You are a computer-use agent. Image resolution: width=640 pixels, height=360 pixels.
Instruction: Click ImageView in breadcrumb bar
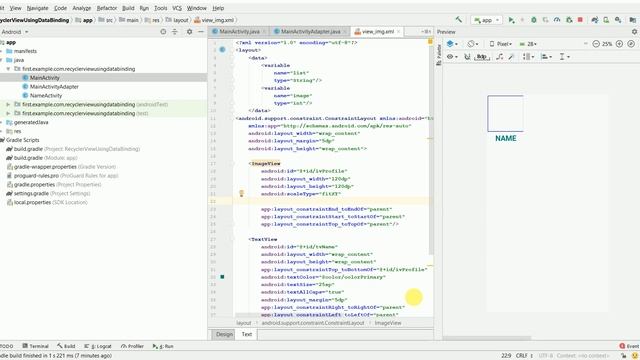click(x=388, y=323)
